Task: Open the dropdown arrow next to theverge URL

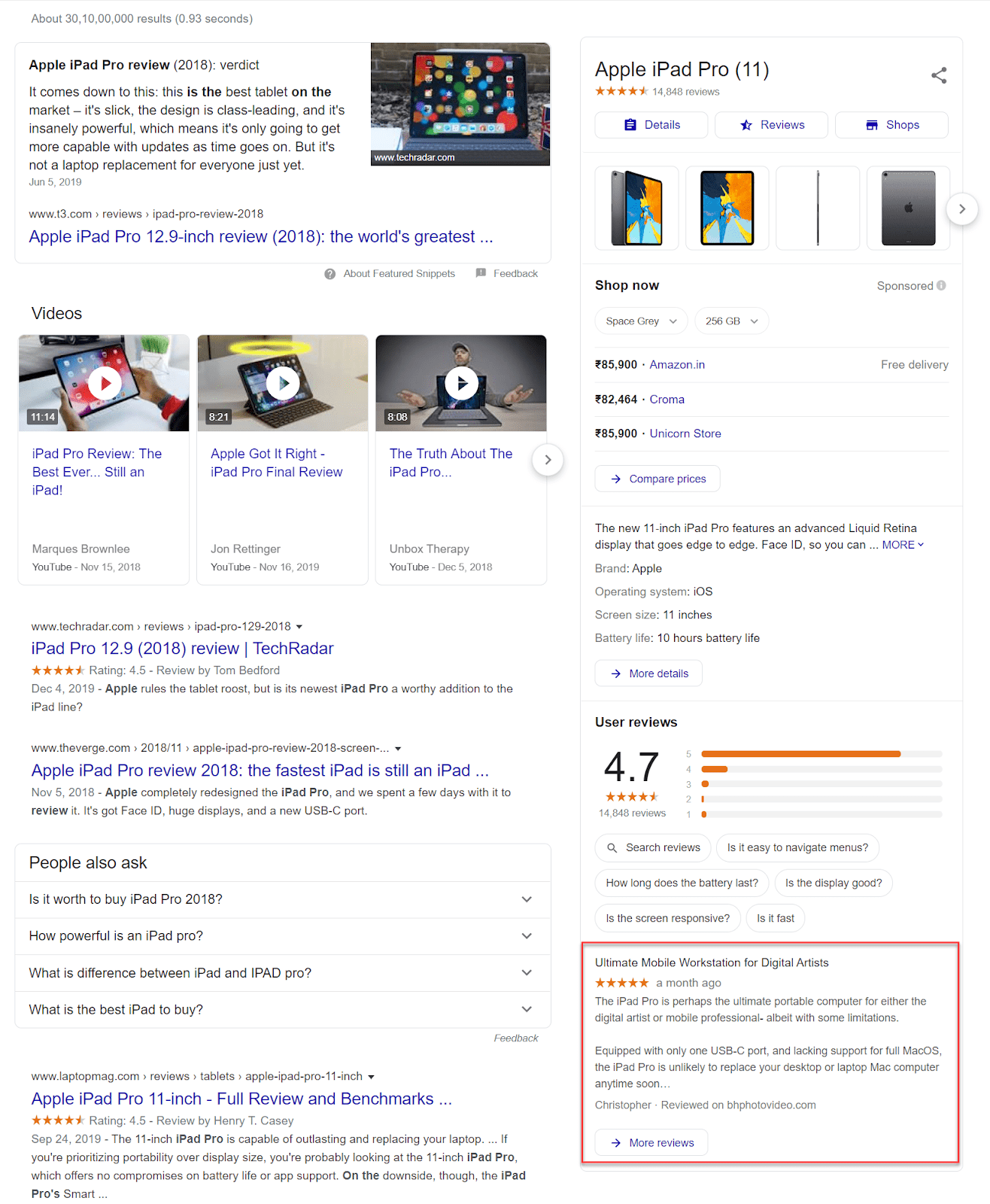Action: coord(398,749)
